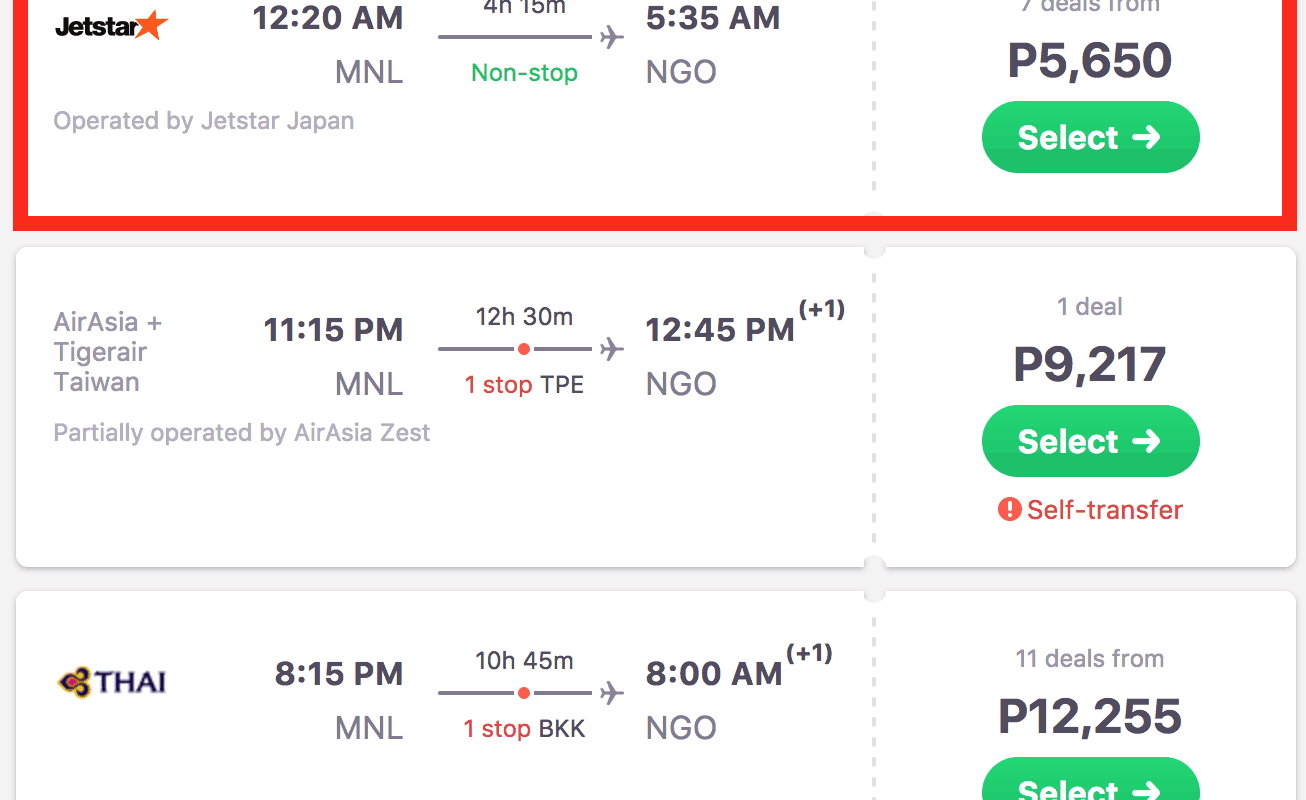1306x800 pixels.
Task: Click airplane icon on Thai flight route
Action: pos(611,693)
